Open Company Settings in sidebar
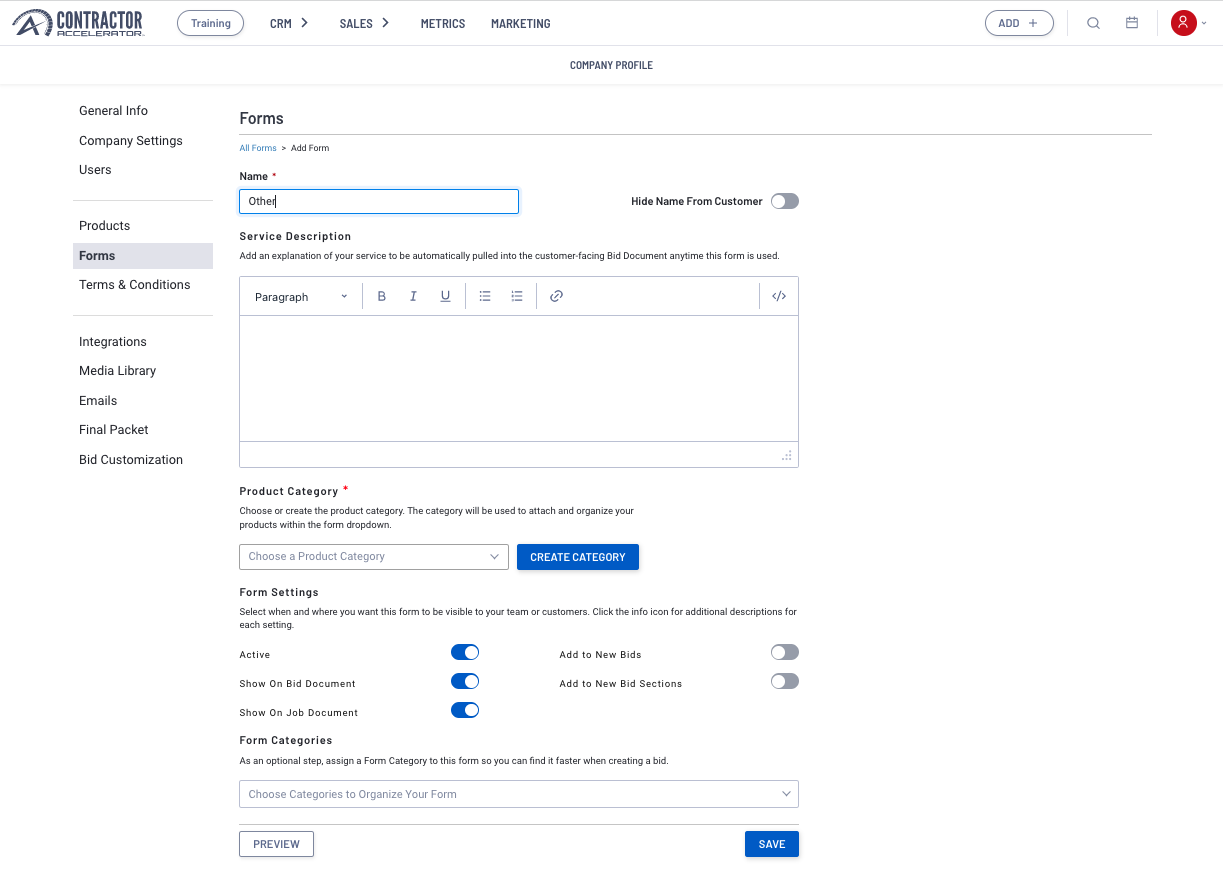 [x=131, y=141]
